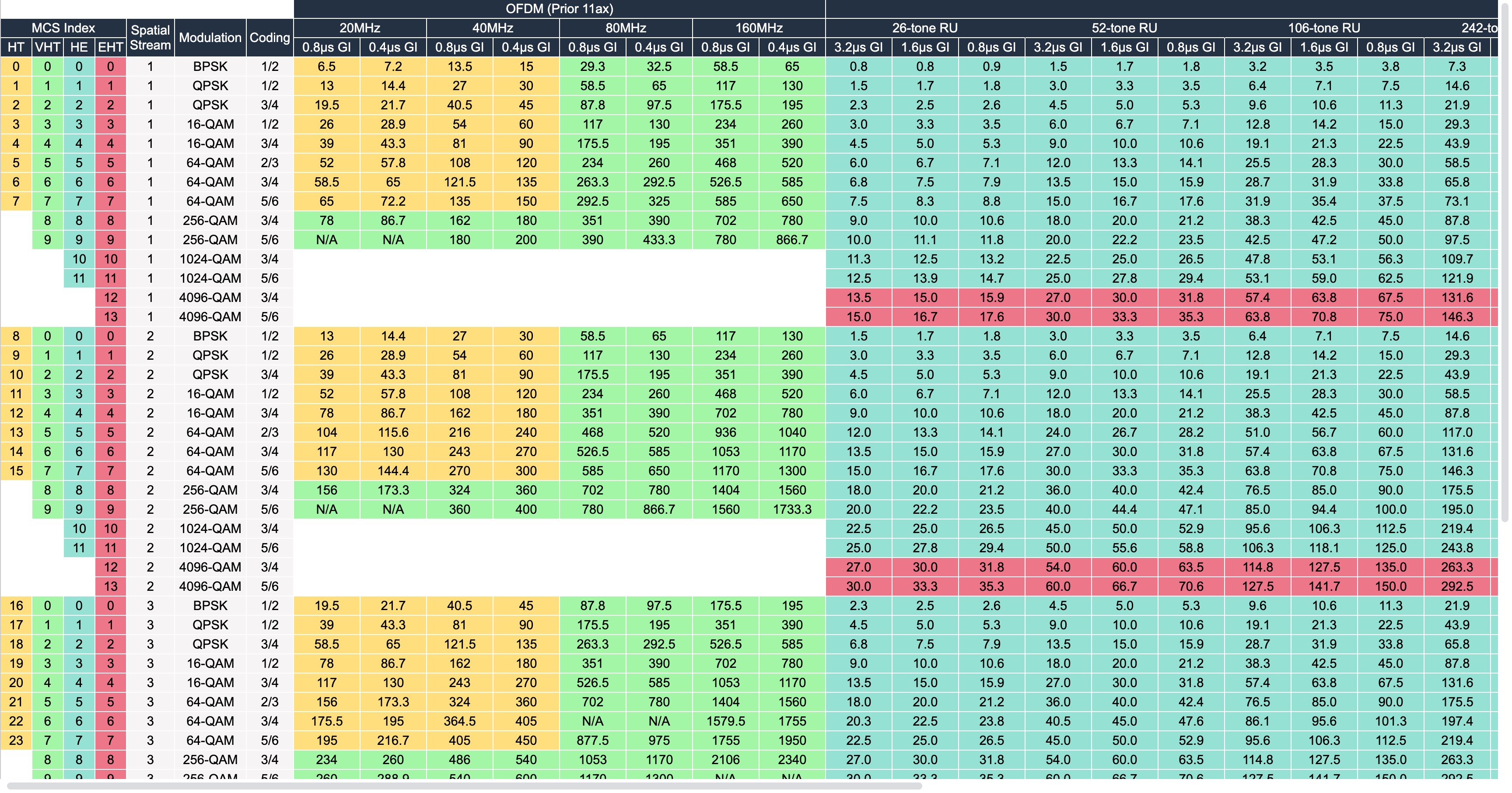
Task: Select the MCS Index header cell
Action: pyautogui.click(x=63, y=28)
